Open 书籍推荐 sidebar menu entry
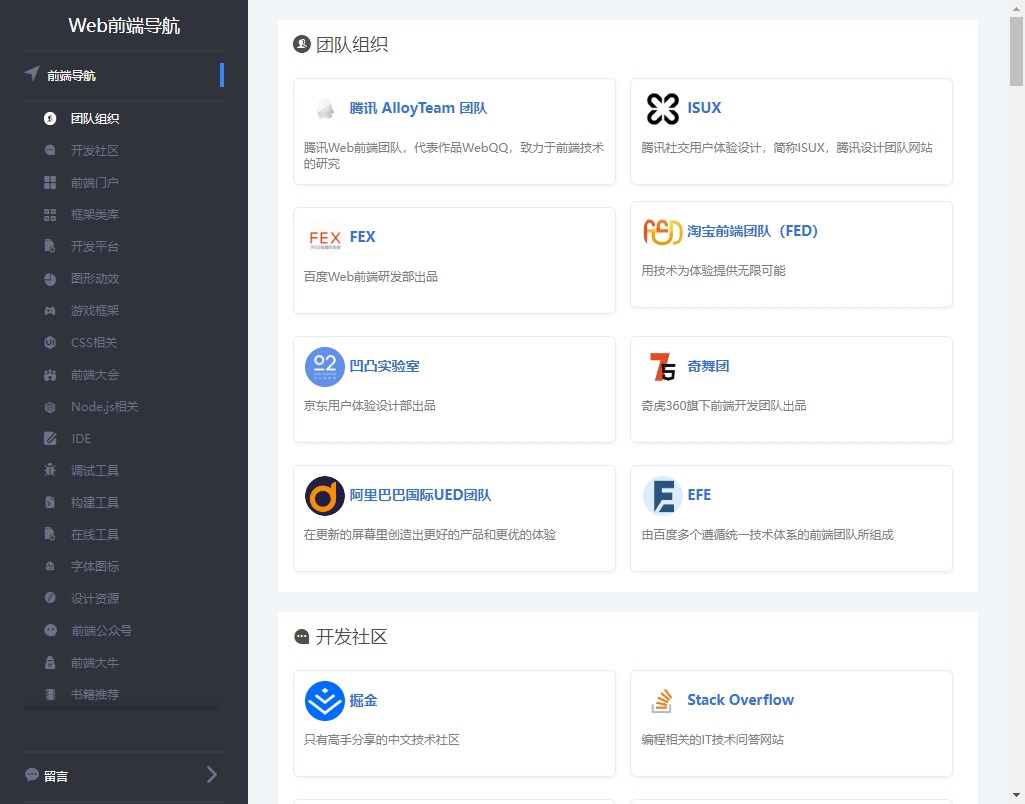This screenshot has width=1025, height=804. click(95, 694)
